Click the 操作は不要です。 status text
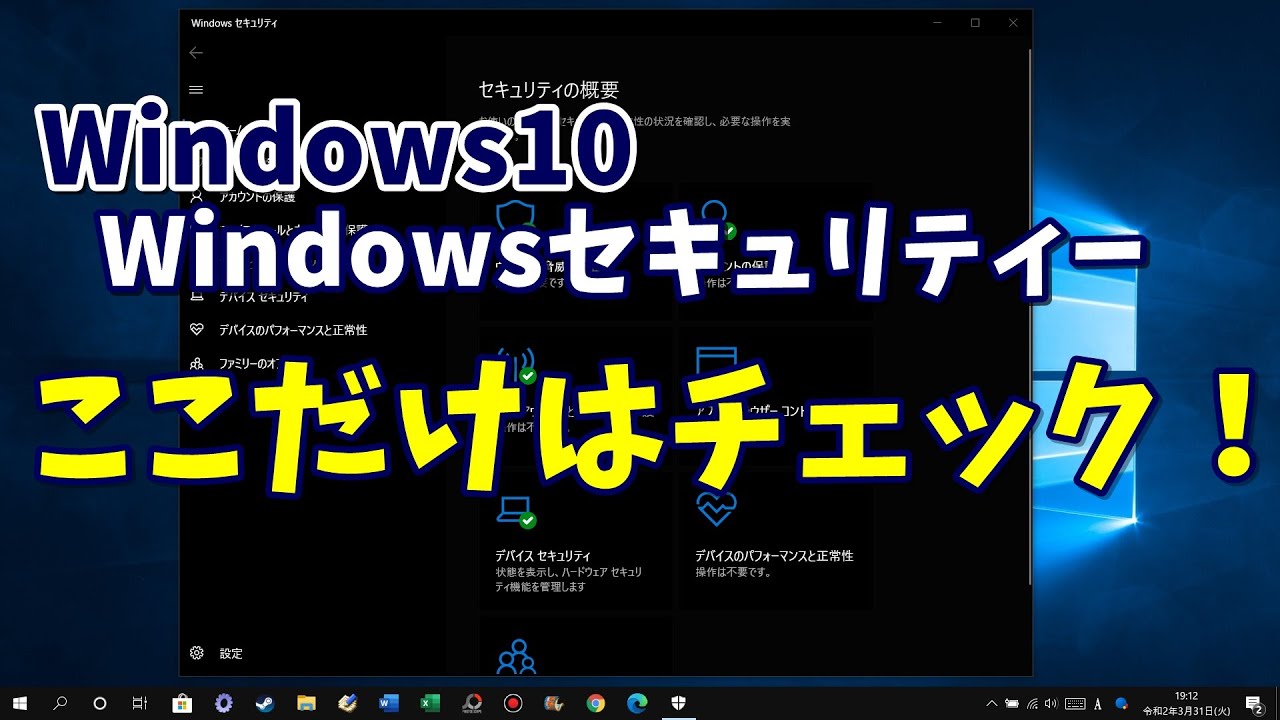Viewport: 1280px width, 720px height. pos(733,573)
